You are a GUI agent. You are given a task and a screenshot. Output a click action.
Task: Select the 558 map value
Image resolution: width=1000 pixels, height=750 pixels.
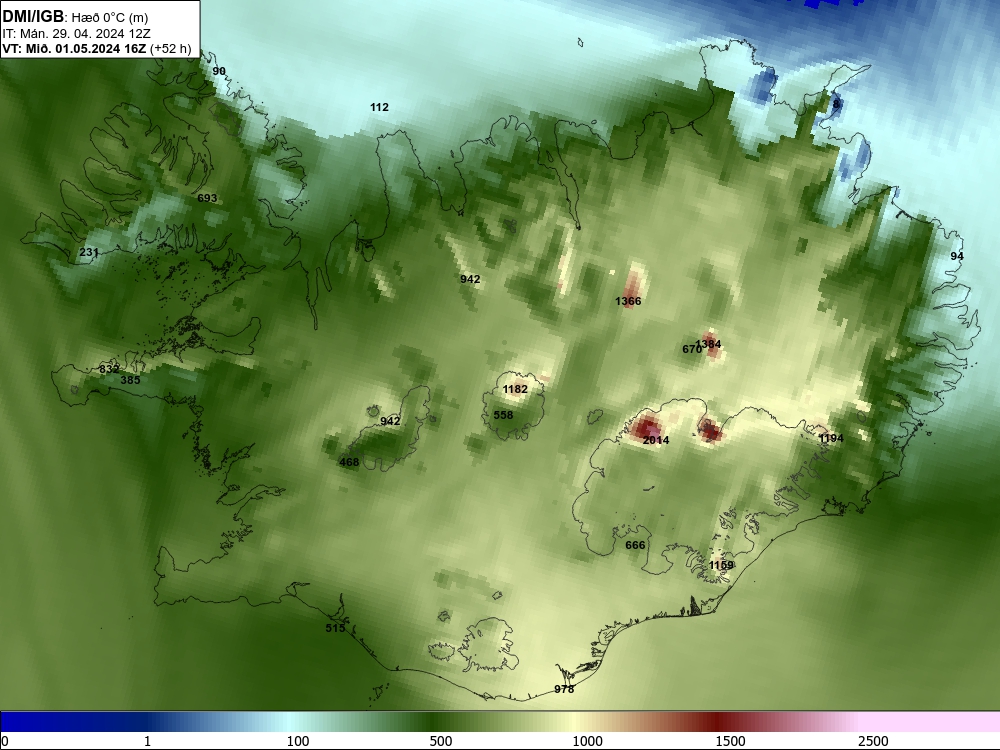(503, 415)
